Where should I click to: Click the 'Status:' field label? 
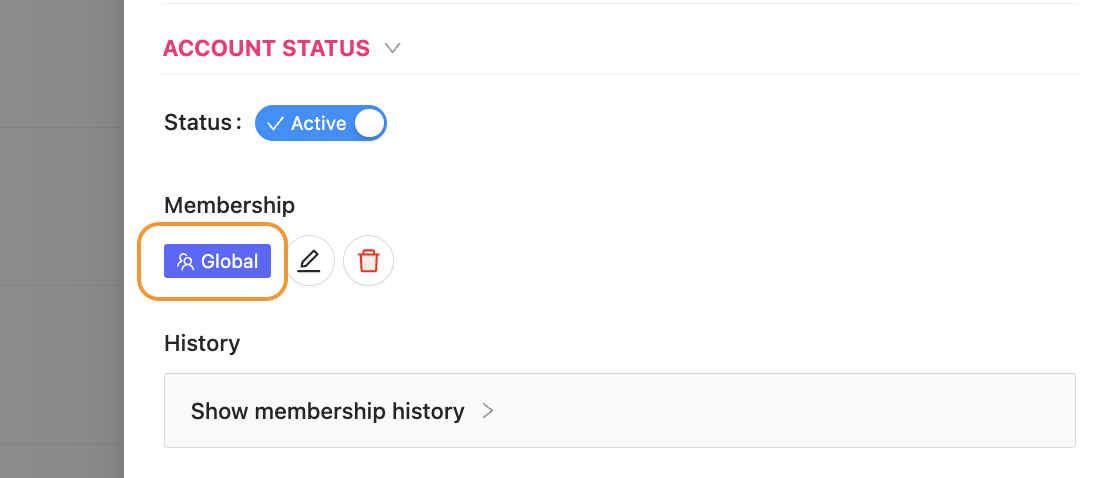(202, 123)
